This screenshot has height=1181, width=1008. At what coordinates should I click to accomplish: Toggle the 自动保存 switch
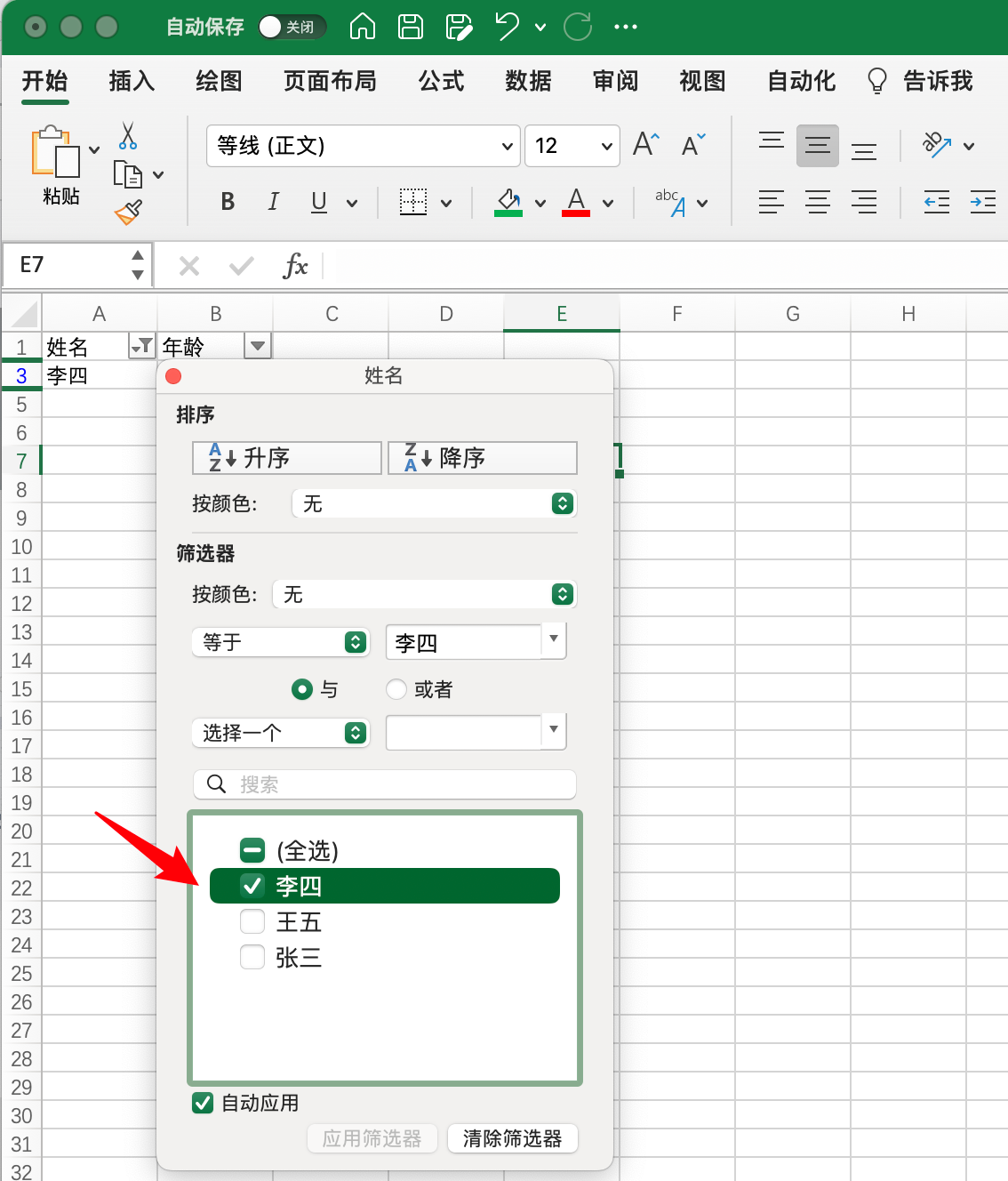292,27
